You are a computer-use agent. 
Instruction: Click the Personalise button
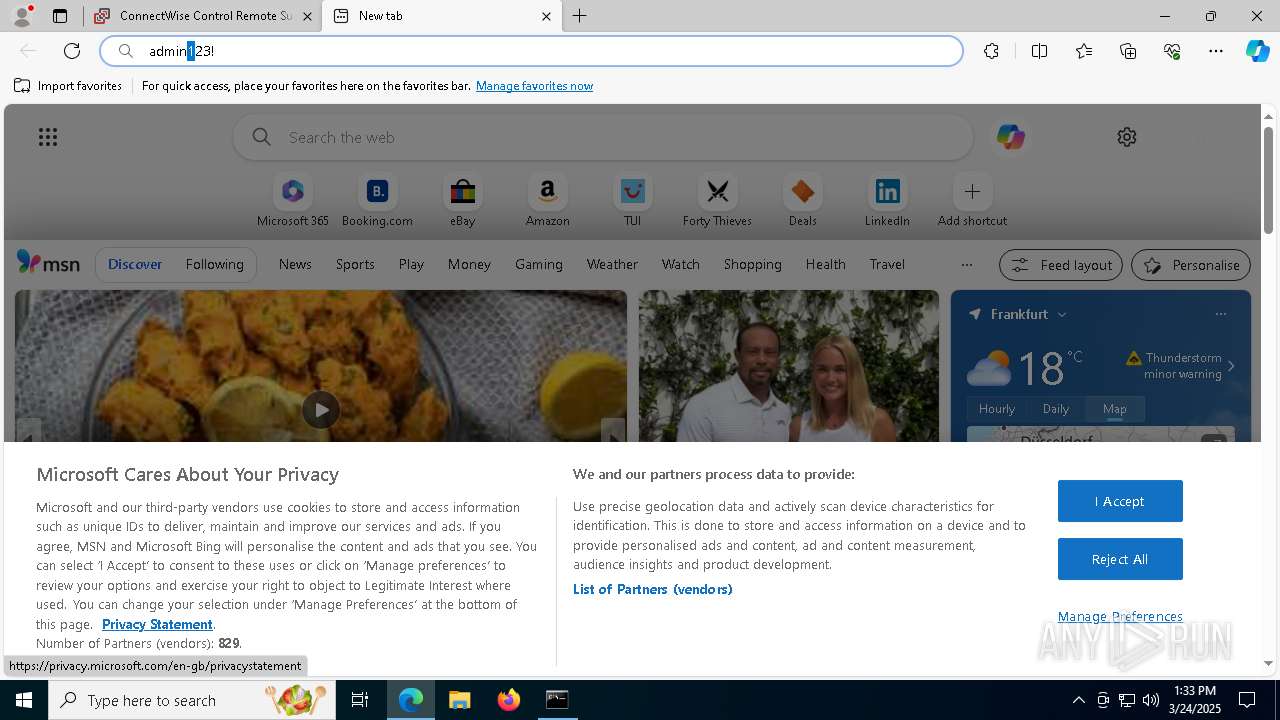point(1191,265)
